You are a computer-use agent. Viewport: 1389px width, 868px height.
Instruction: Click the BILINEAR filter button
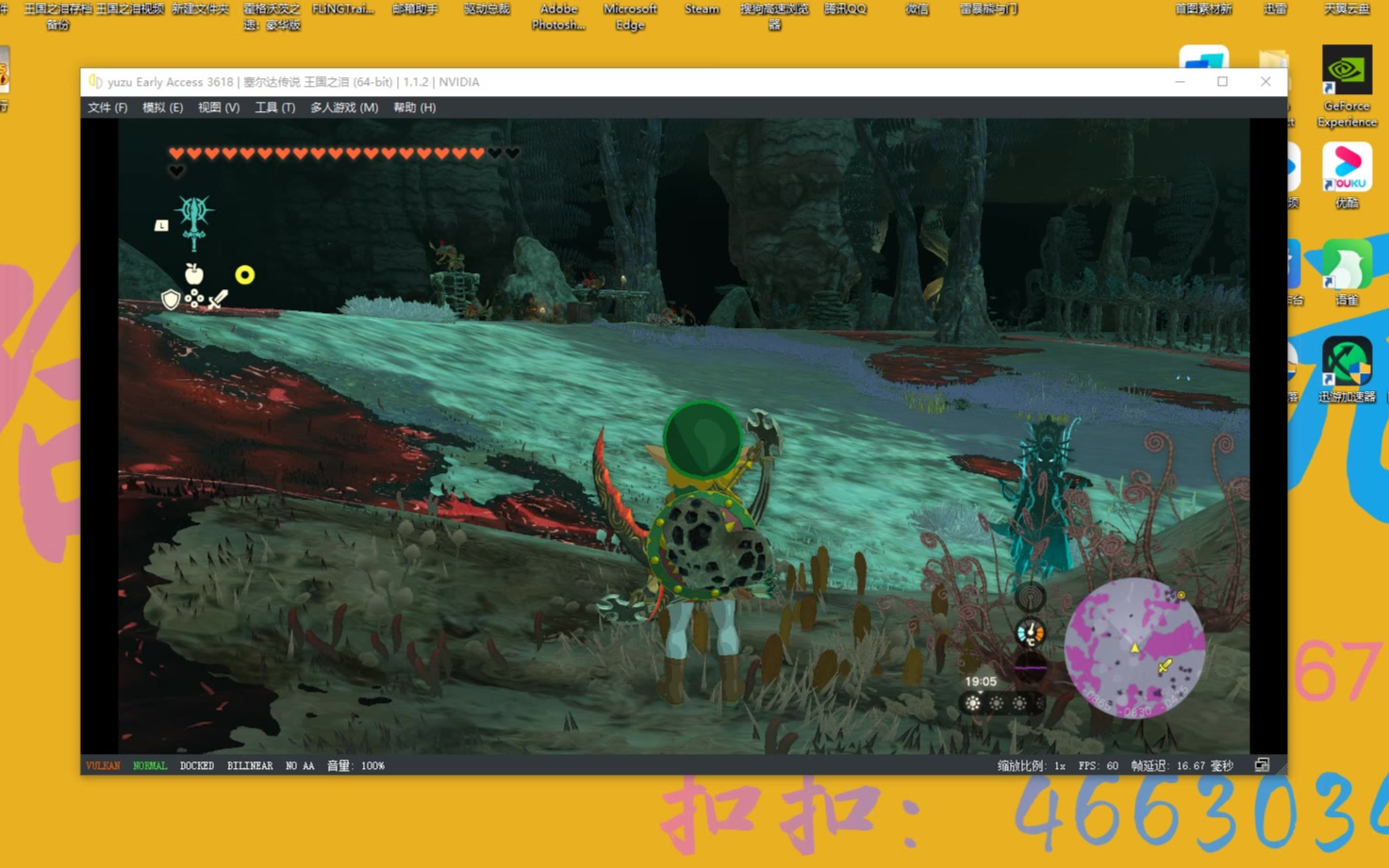250,766
